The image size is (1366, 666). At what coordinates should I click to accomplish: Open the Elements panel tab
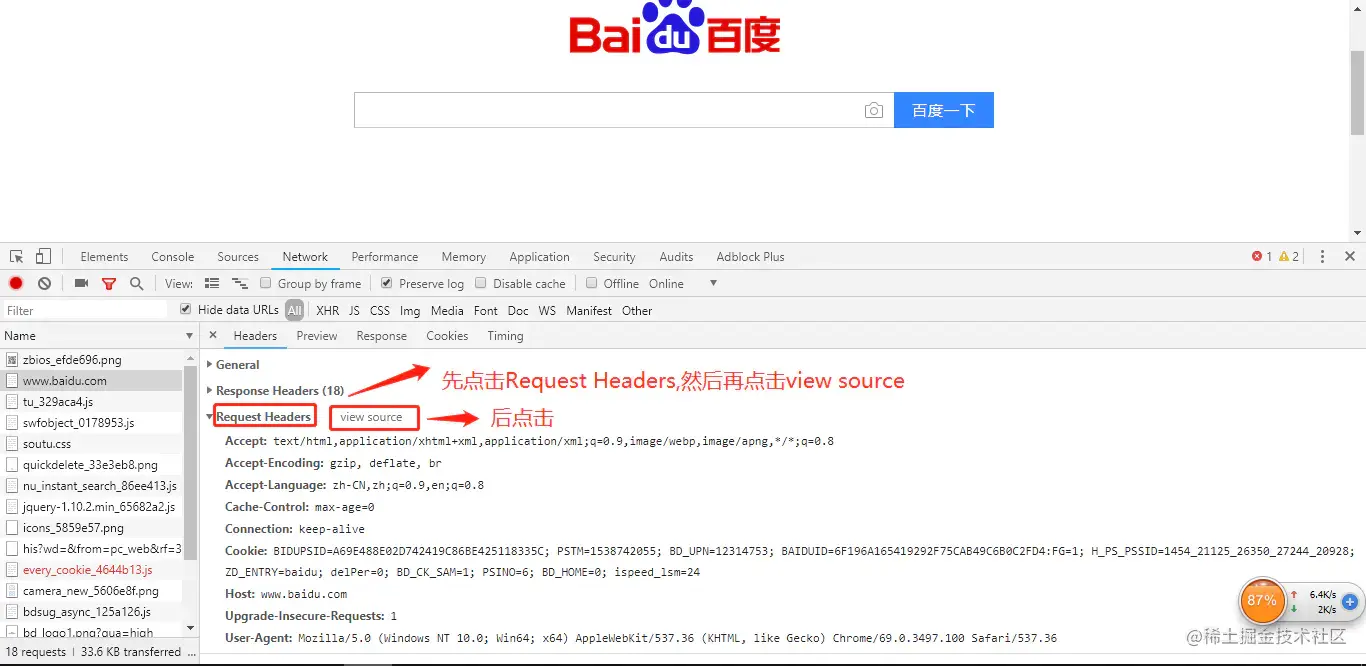(104, 257)
